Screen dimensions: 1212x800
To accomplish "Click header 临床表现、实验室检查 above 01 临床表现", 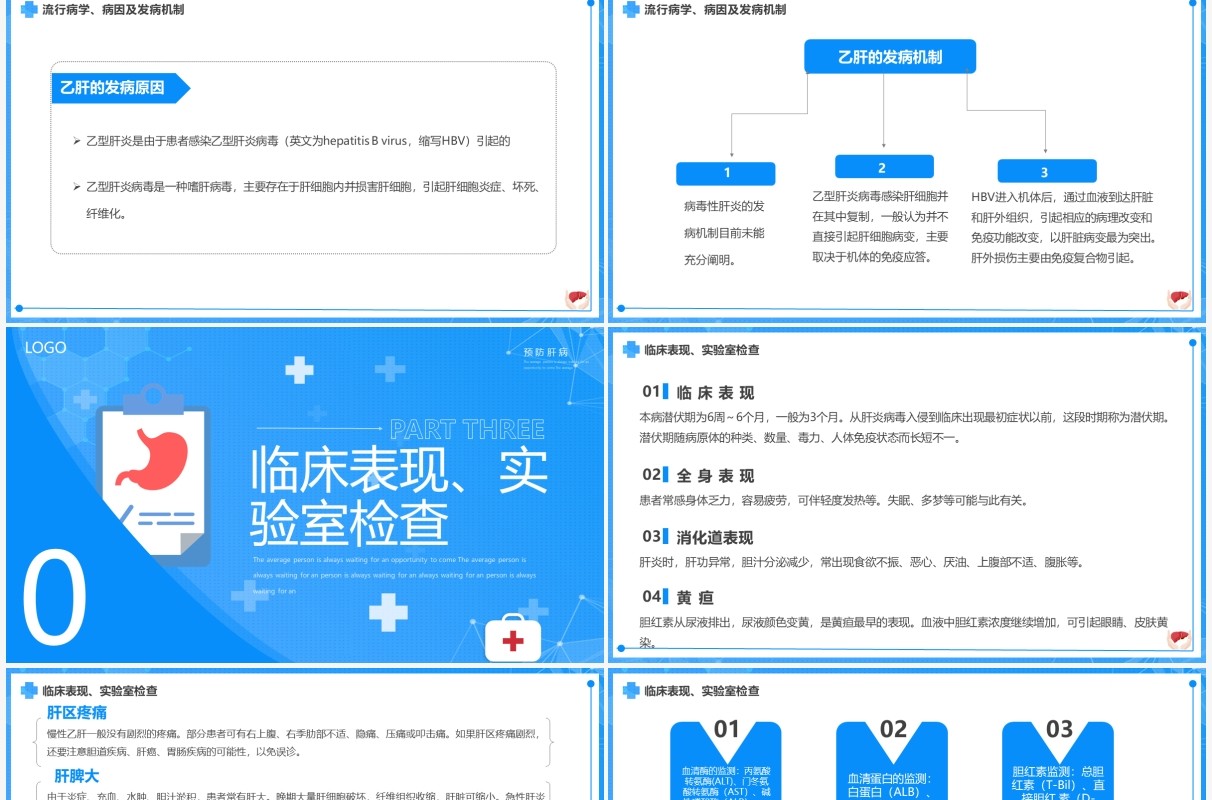I will click(x=701, y=350).
